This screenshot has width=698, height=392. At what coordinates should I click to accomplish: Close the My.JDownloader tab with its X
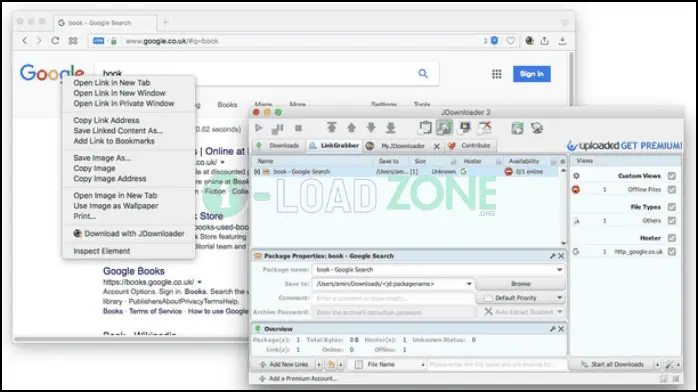point(437,146)
